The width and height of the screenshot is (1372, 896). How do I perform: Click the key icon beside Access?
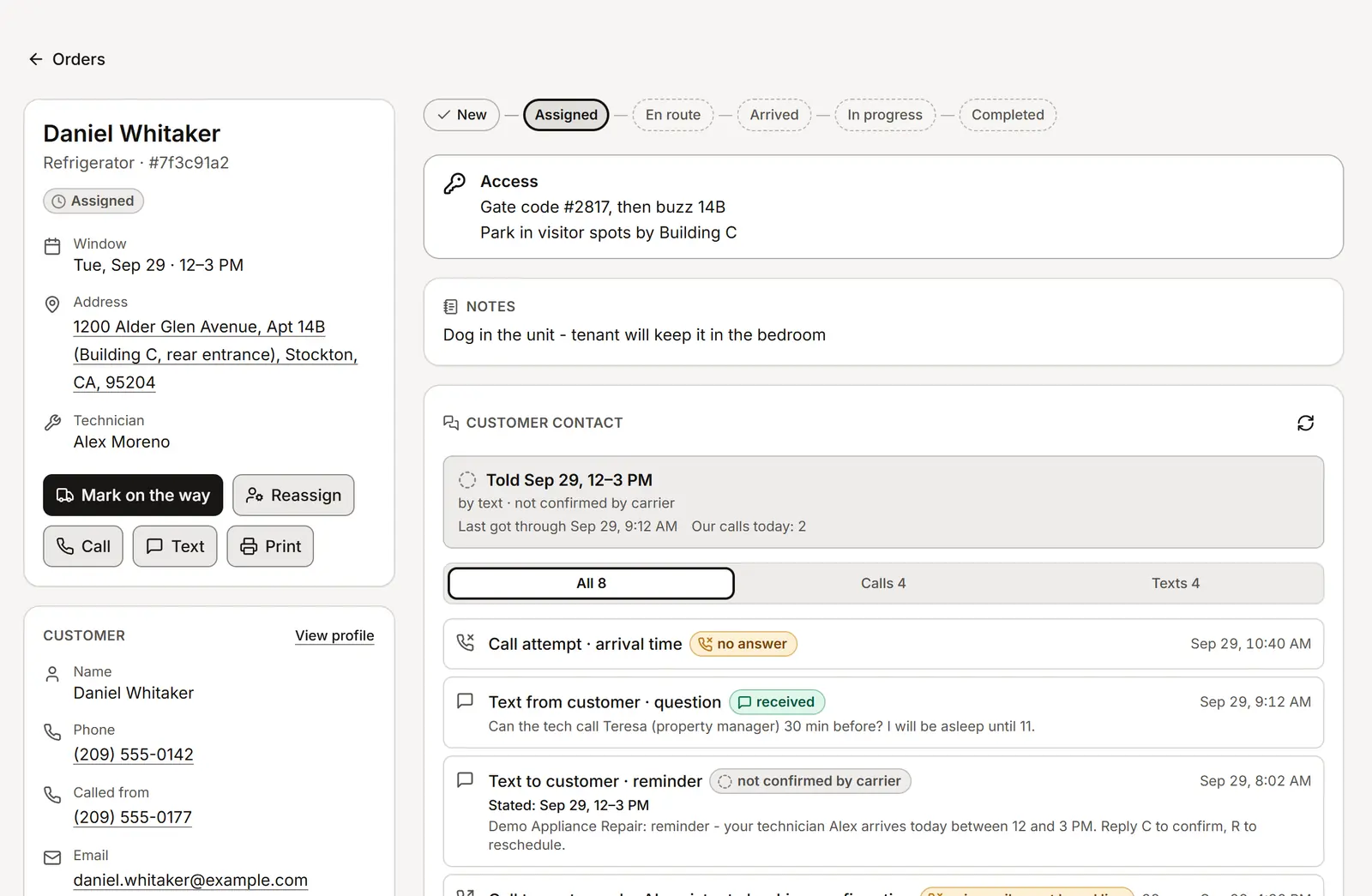(x=454, y=183)
